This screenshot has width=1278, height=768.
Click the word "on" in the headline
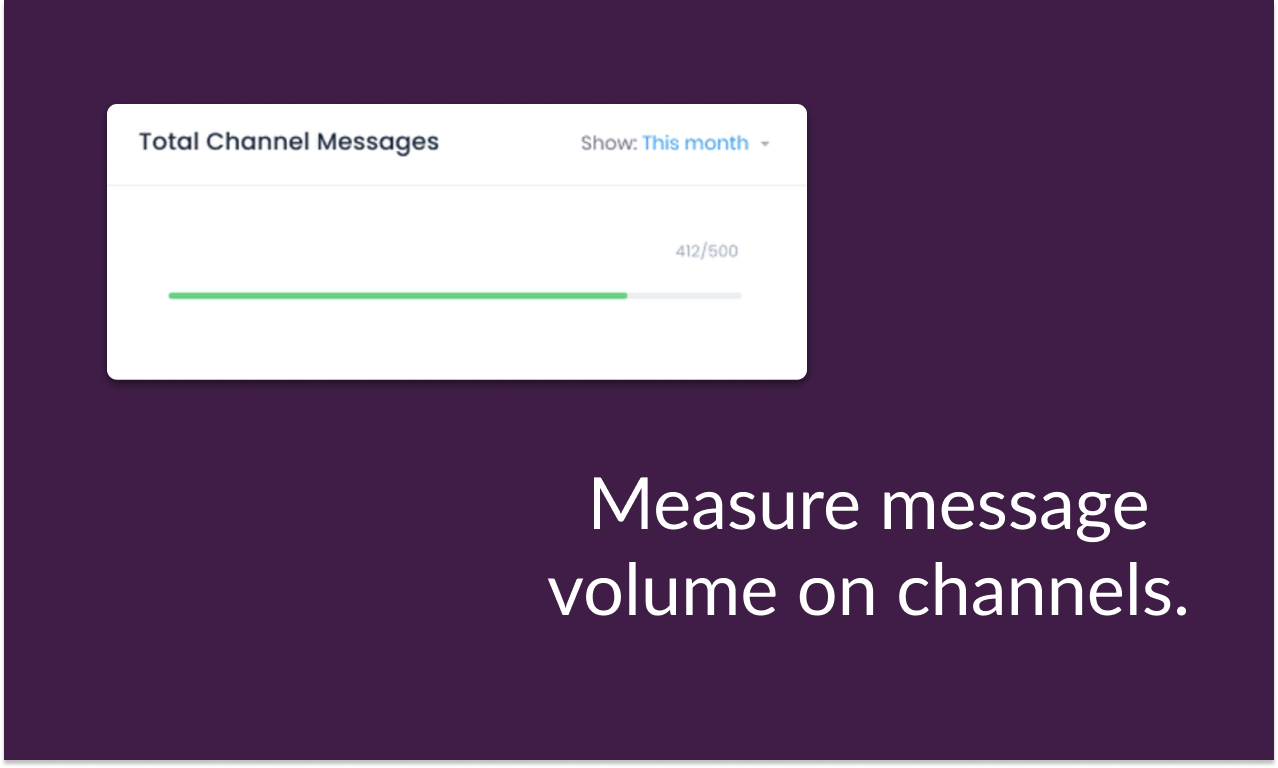(837, 595)
